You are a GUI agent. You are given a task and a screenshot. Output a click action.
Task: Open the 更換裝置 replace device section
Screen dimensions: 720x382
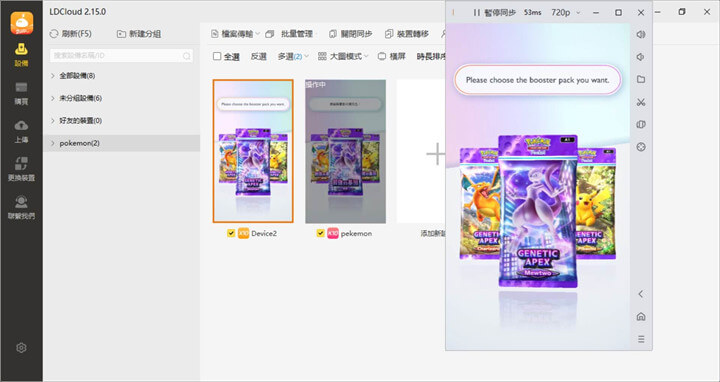[x=21, y=169]
